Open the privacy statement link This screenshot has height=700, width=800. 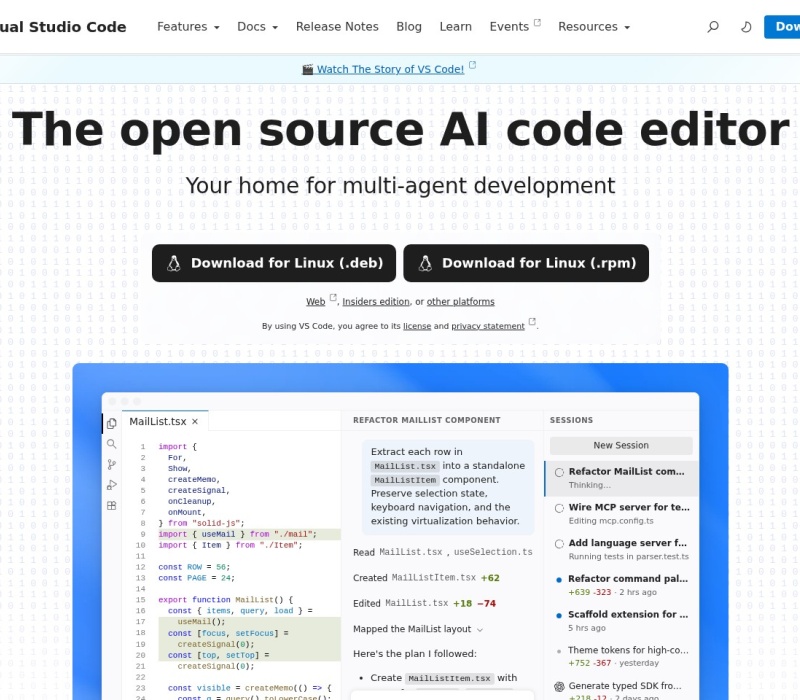click(x=488, y=326)
